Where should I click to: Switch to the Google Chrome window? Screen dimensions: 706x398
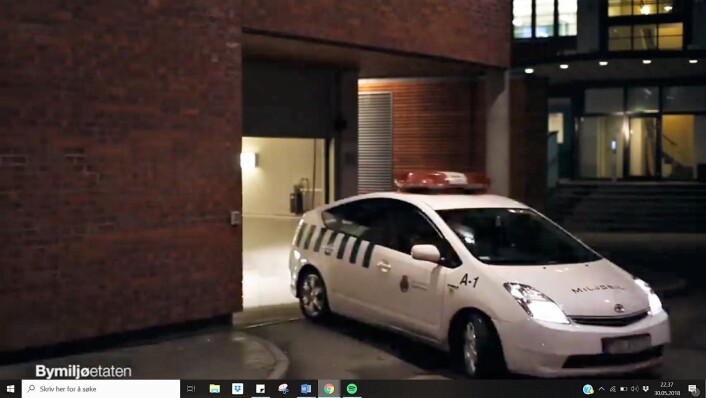click(329, 389)
